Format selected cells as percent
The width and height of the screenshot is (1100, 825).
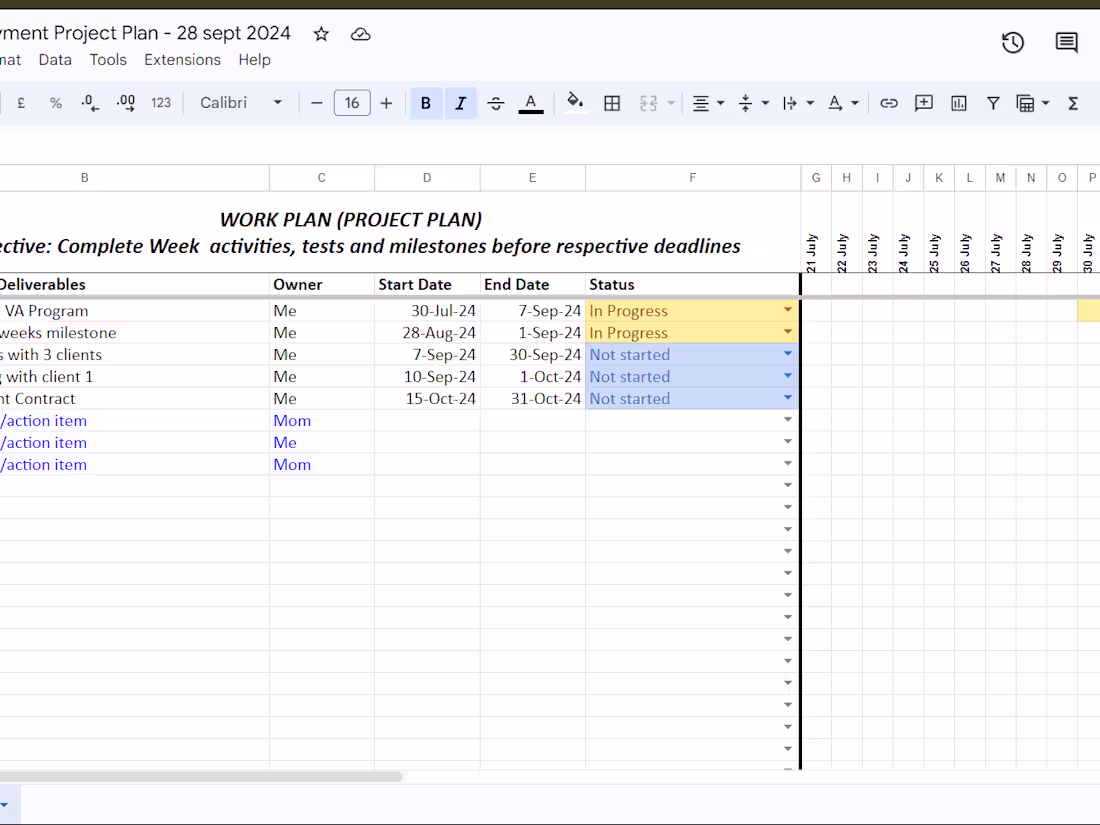[55, 102]
